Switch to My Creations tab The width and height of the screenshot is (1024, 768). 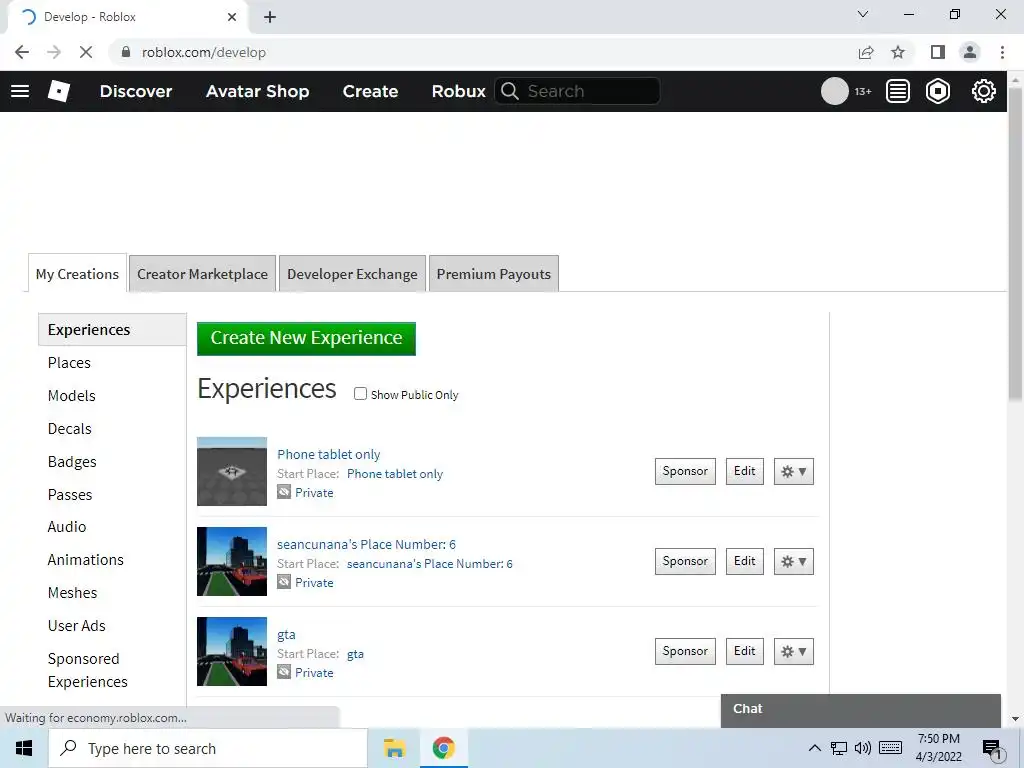(x=77, y=274)
